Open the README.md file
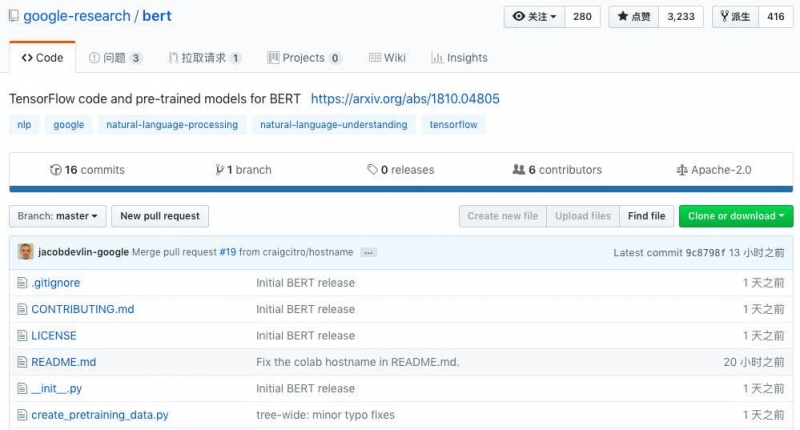This screenshot has width=800, height=430. pos(64,362)
